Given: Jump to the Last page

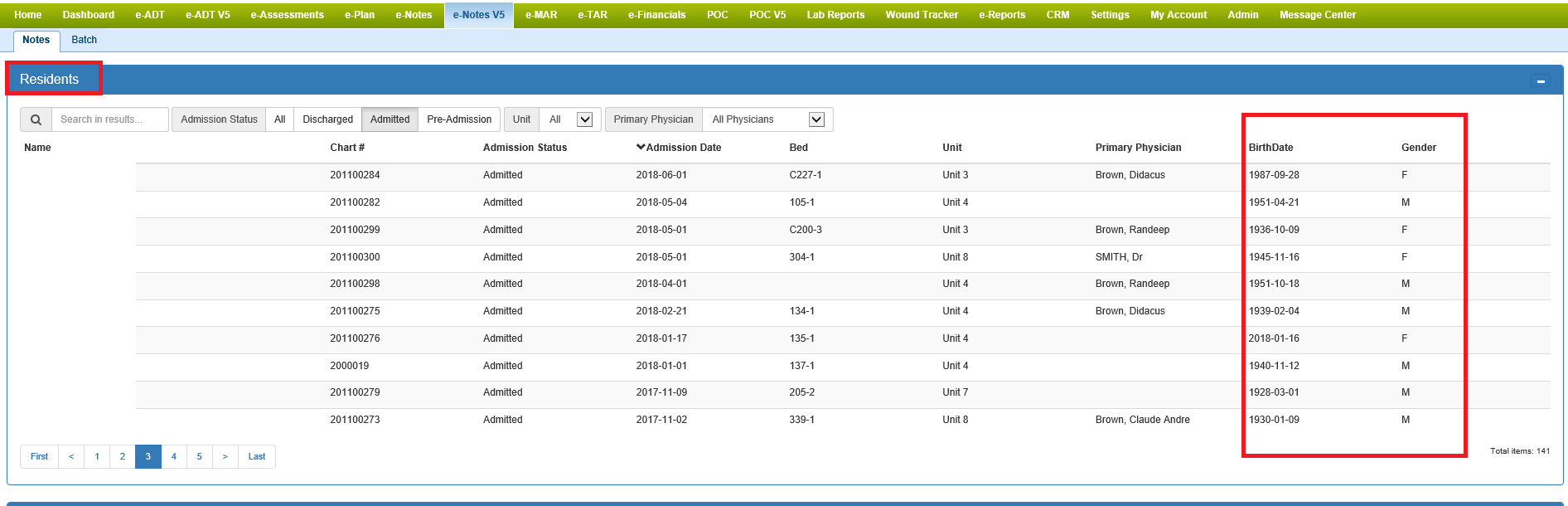Looking at the screenshot, I should click(257, 457).
